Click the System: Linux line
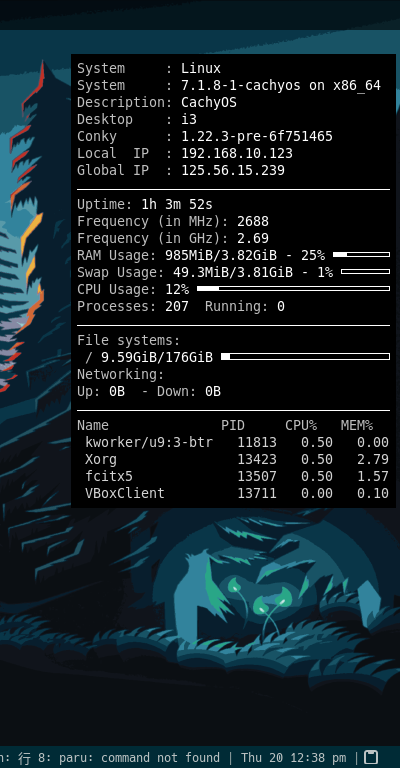Screen dimensions: 400x768 (149, 68)
